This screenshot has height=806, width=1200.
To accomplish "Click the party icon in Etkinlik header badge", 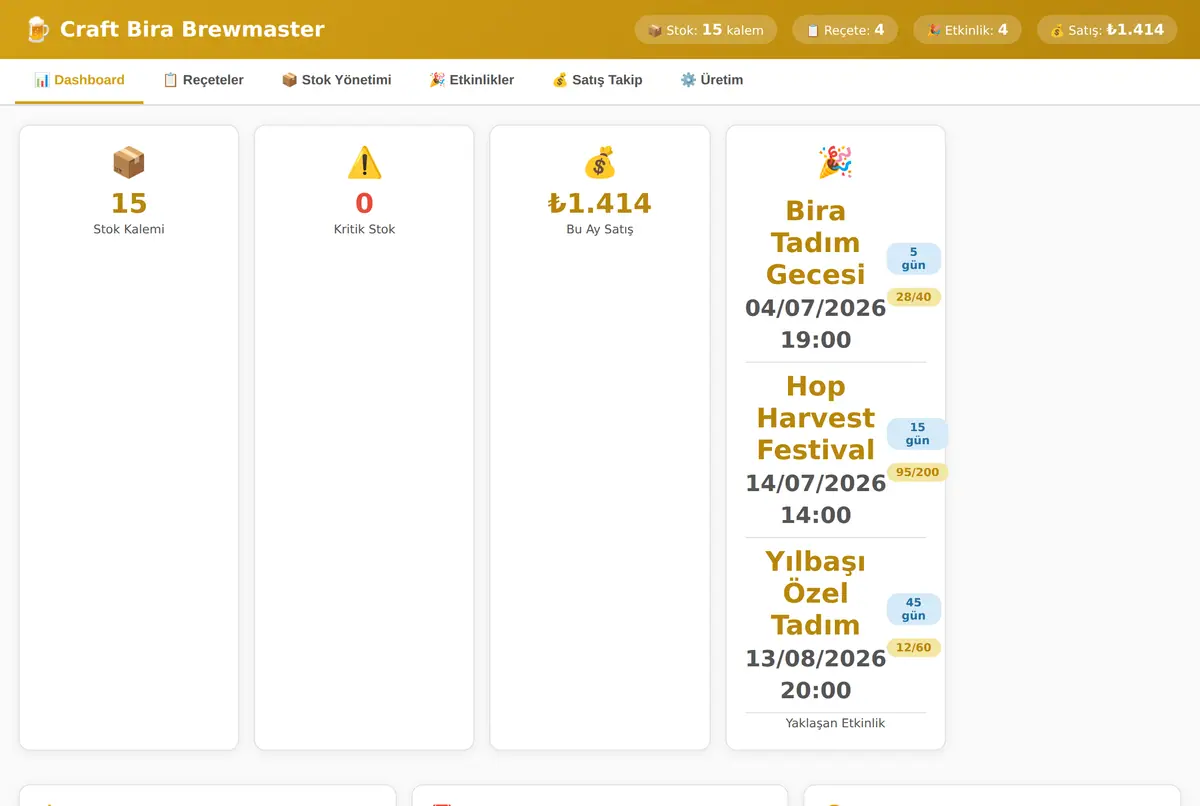I will coord(934,31).
